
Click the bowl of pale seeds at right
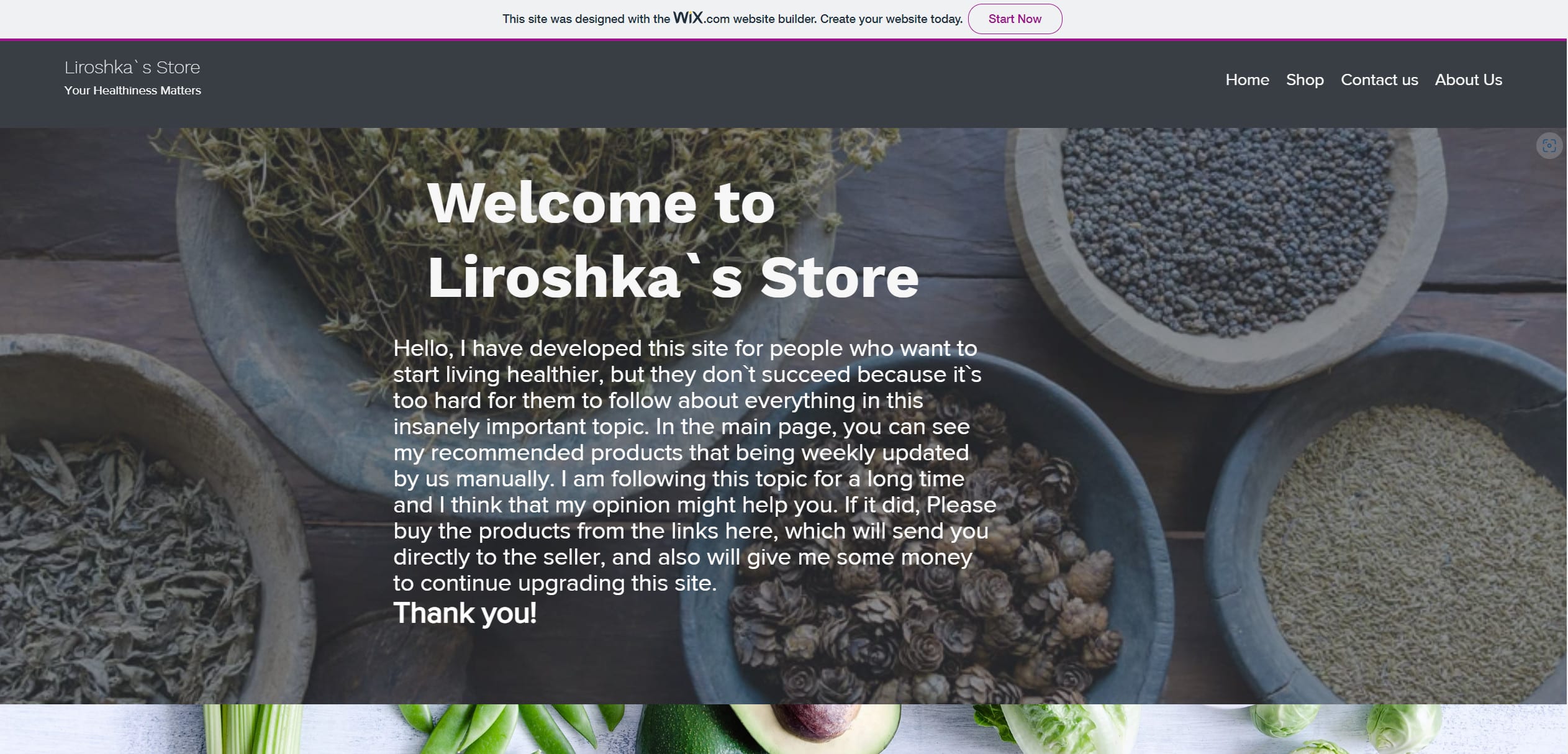1397,547
